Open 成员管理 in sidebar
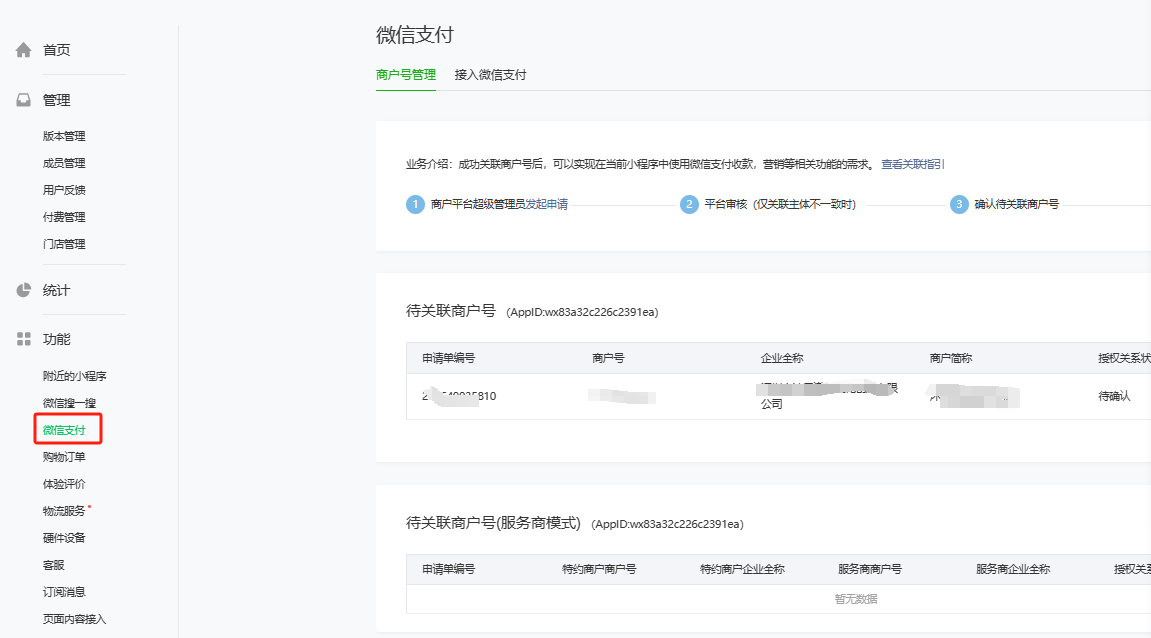Viewport: 1151px width, 638px height. [64, 163]
